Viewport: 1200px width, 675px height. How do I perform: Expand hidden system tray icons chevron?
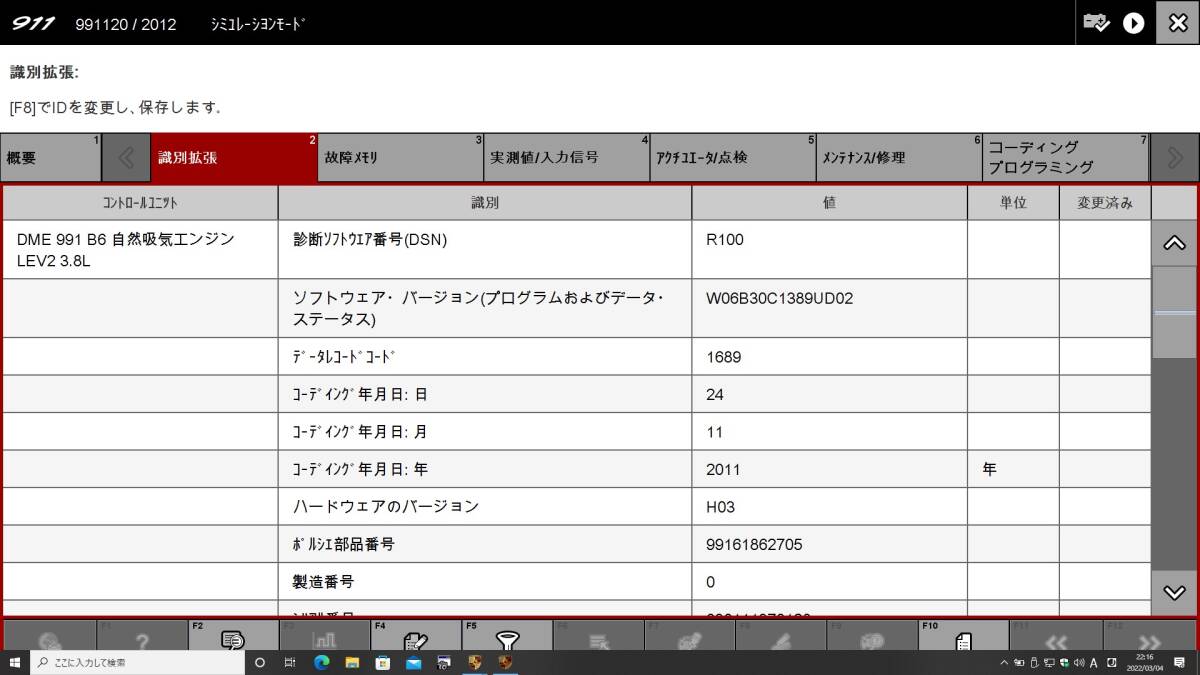coord(1004,663)
